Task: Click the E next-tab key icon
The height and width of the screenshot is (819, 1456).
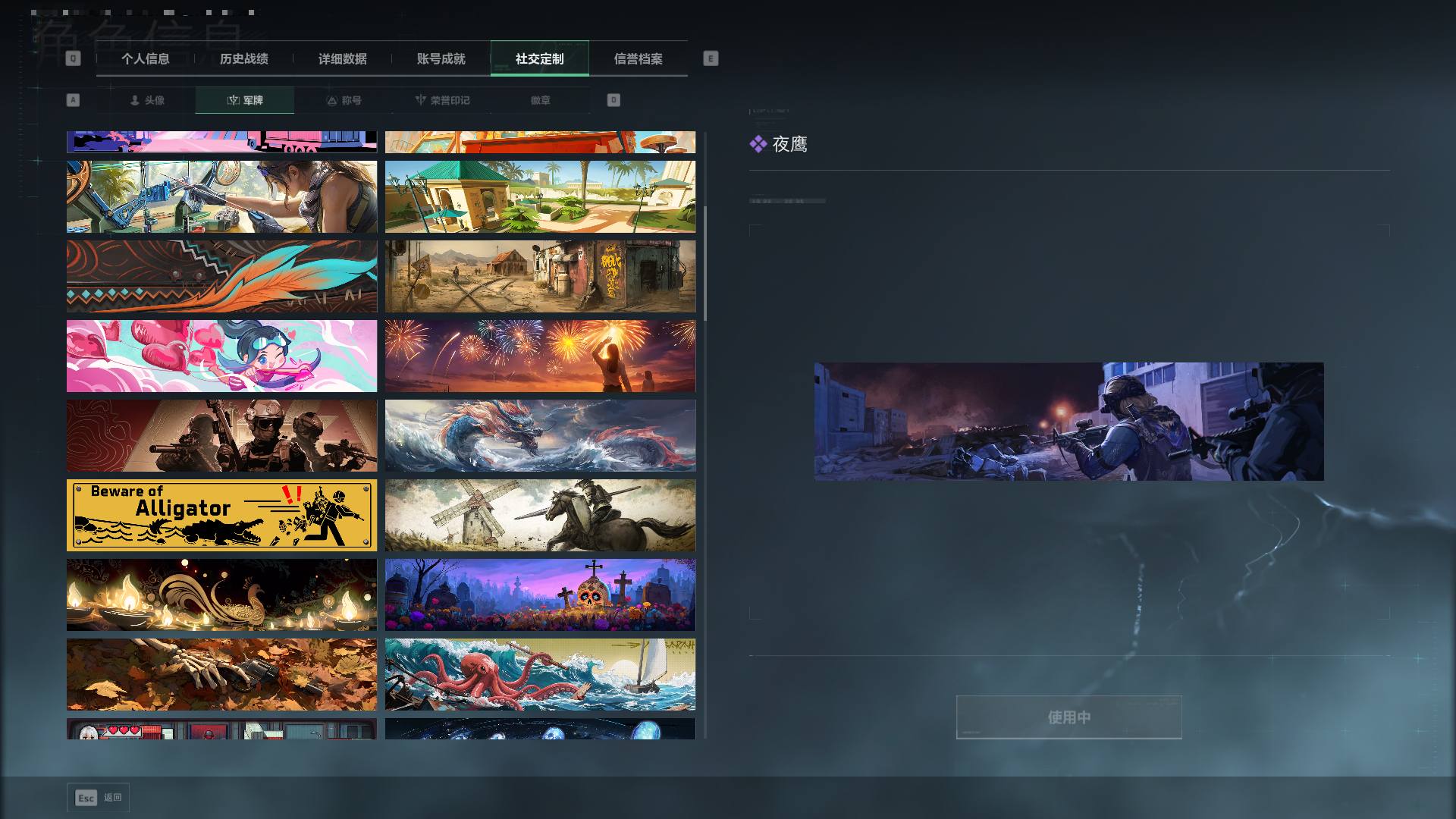Action: 711,58
